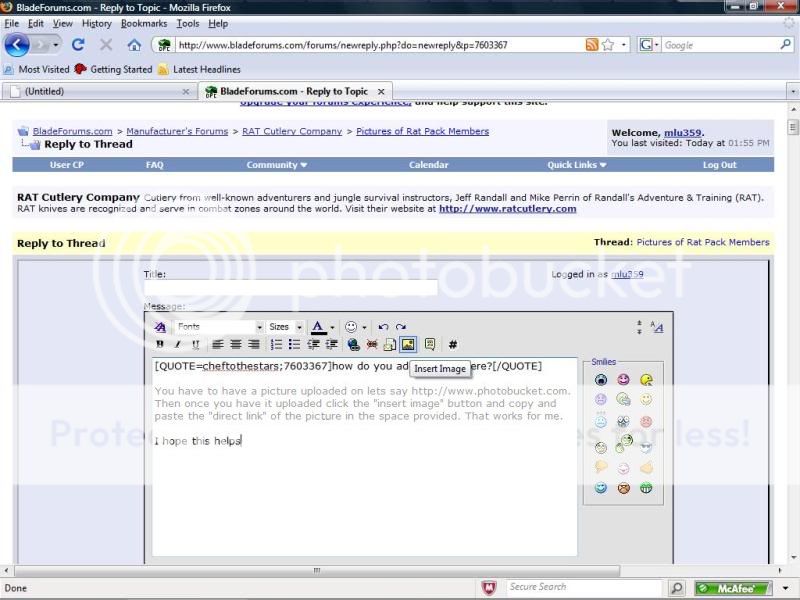Click the Most Visited bookmark

click(x=37, y=69)
